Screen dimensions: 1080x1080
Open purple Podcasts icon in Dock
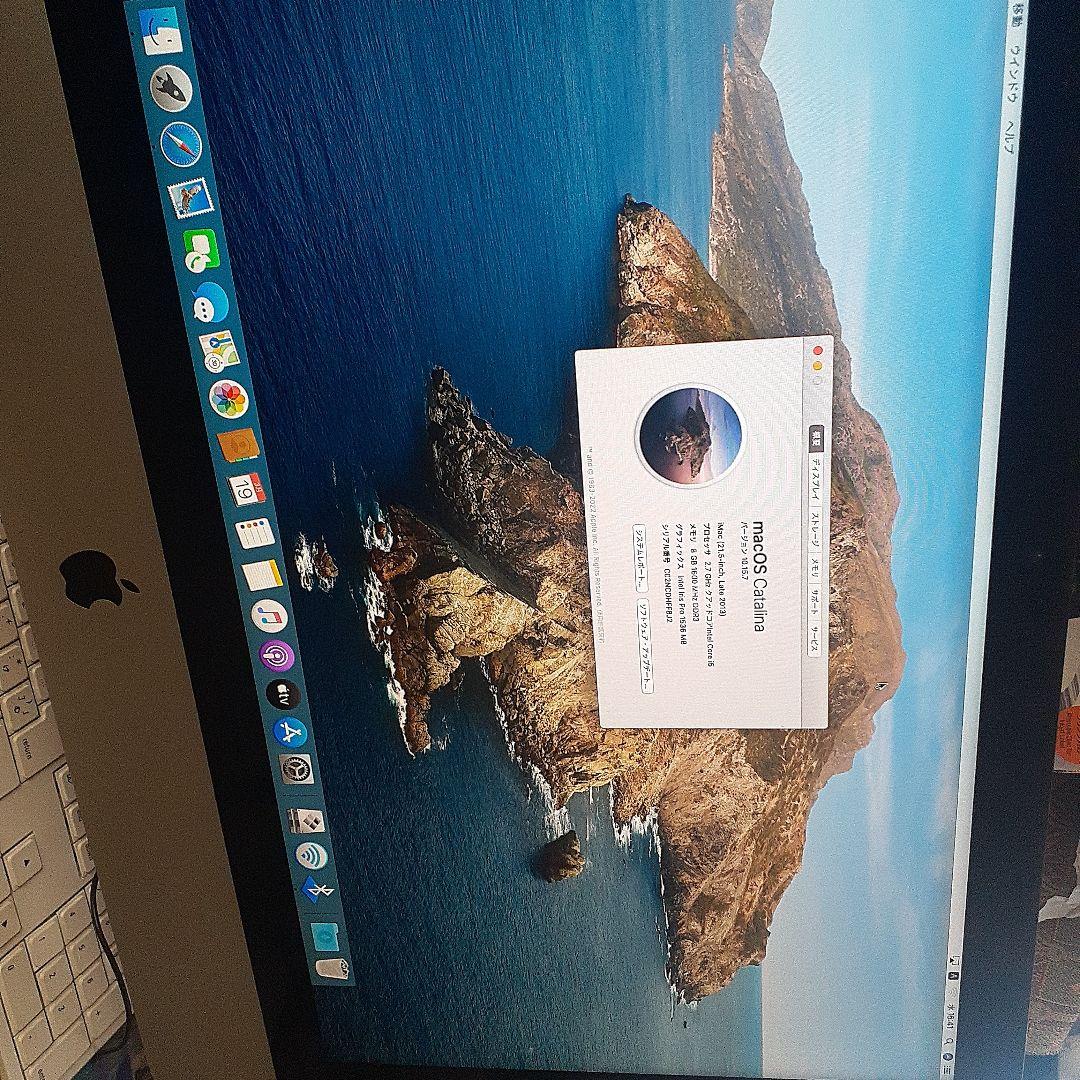click(277, 656)
